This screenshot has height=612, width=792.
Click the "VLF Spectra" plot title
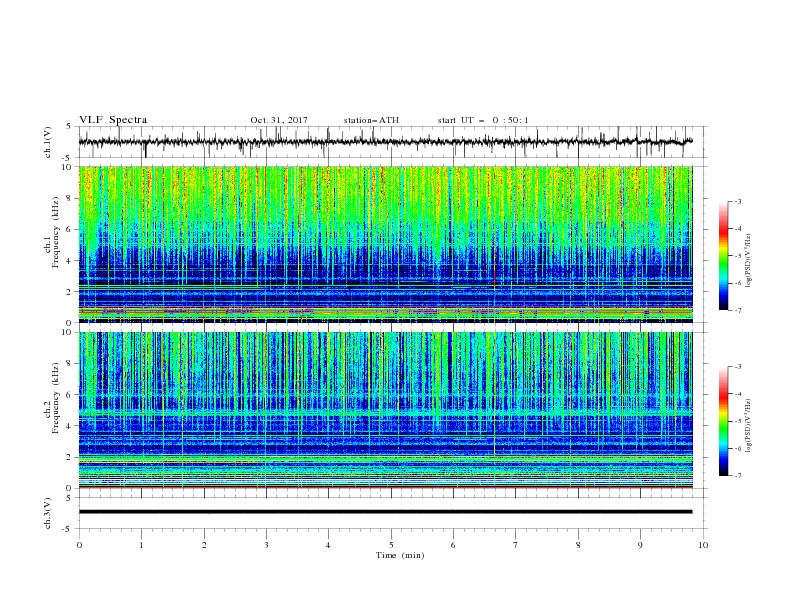[113, 120]
